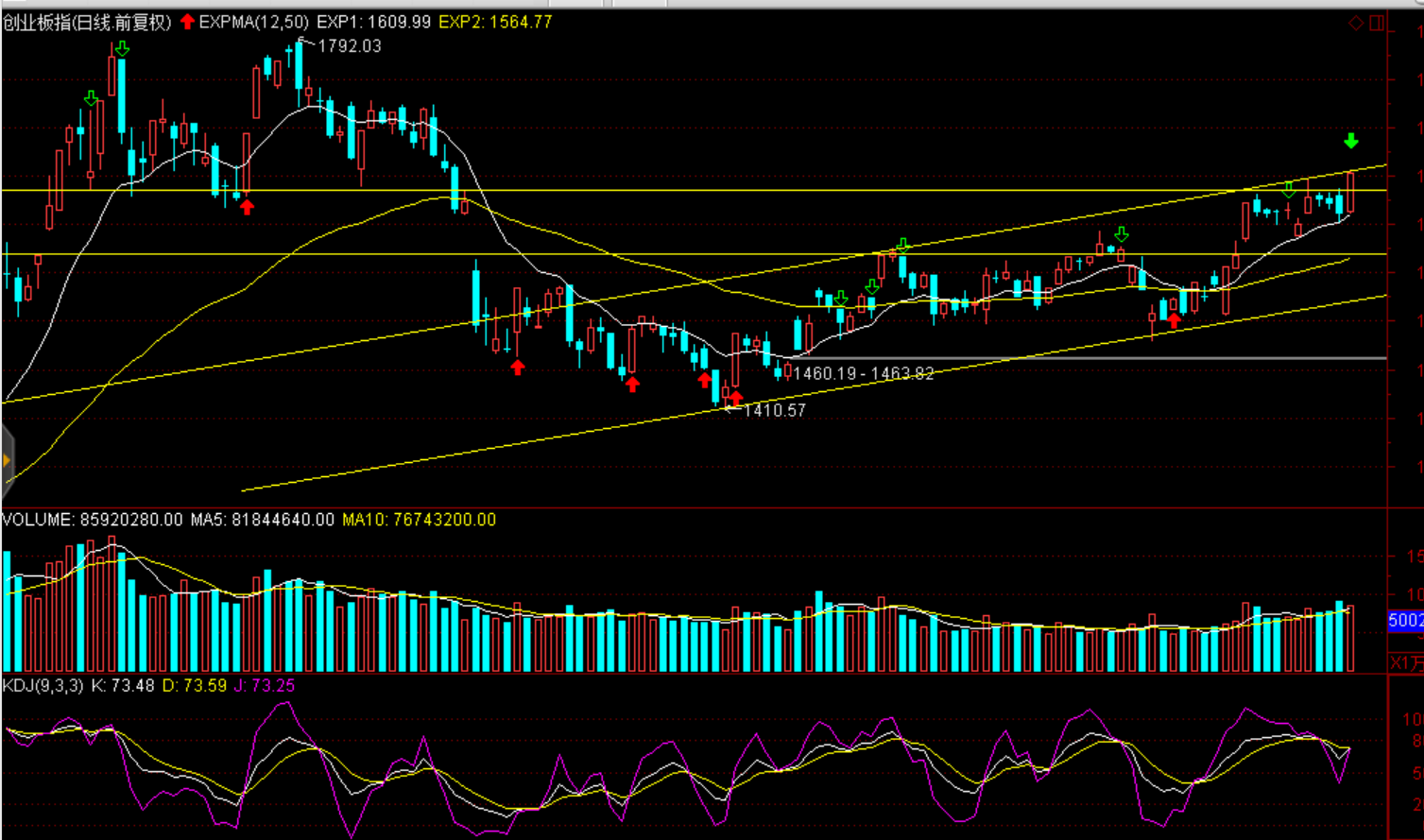
Task: Click the MA10 volume average label
Action: 419,520
